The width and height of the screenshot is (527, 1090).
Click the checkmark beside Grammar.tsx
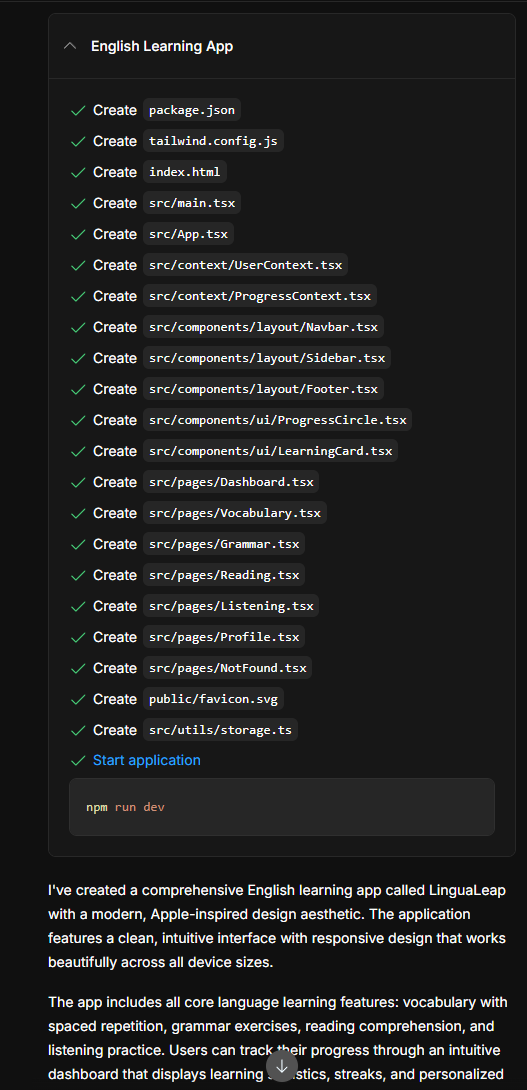78,544
